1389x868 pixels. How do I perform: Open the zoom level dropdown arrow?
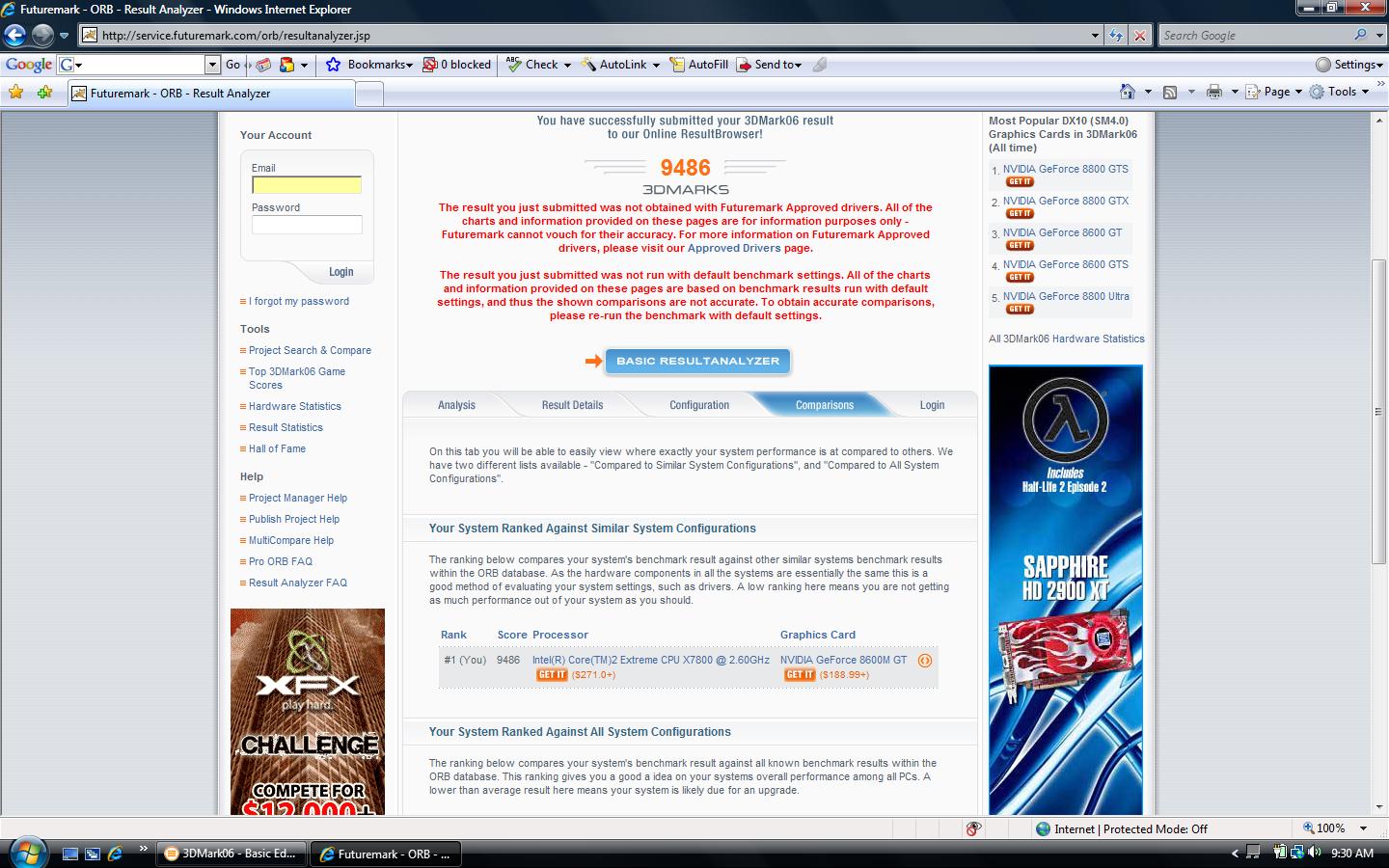click(1363, 828)
